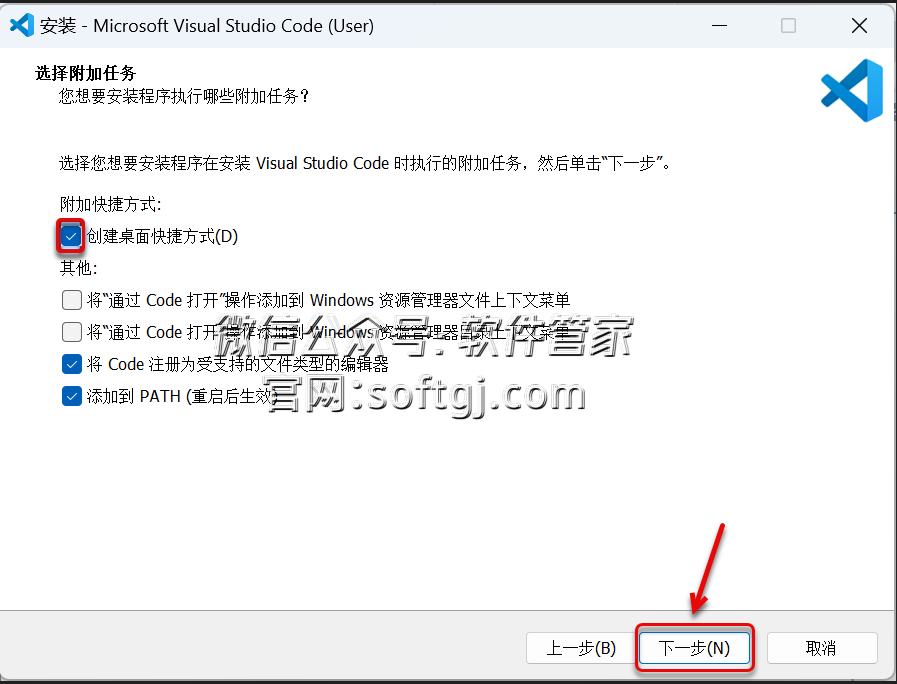Click the 附加快捷方式: group label
Viewport: 897px width, 684px height.
(x=111, y=204)
